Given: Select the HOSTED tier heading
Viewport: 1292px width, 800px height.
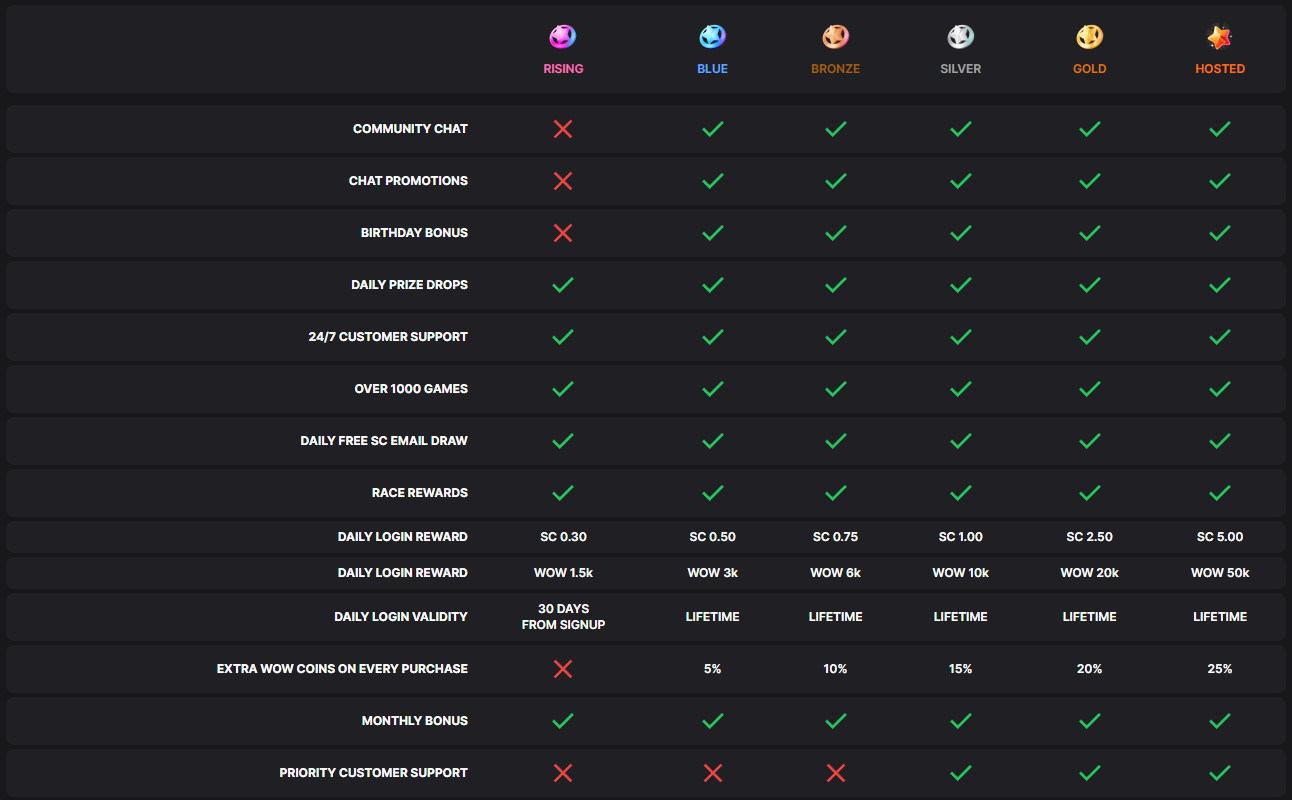Looking at the screenshot, I should pos(1220,69).
